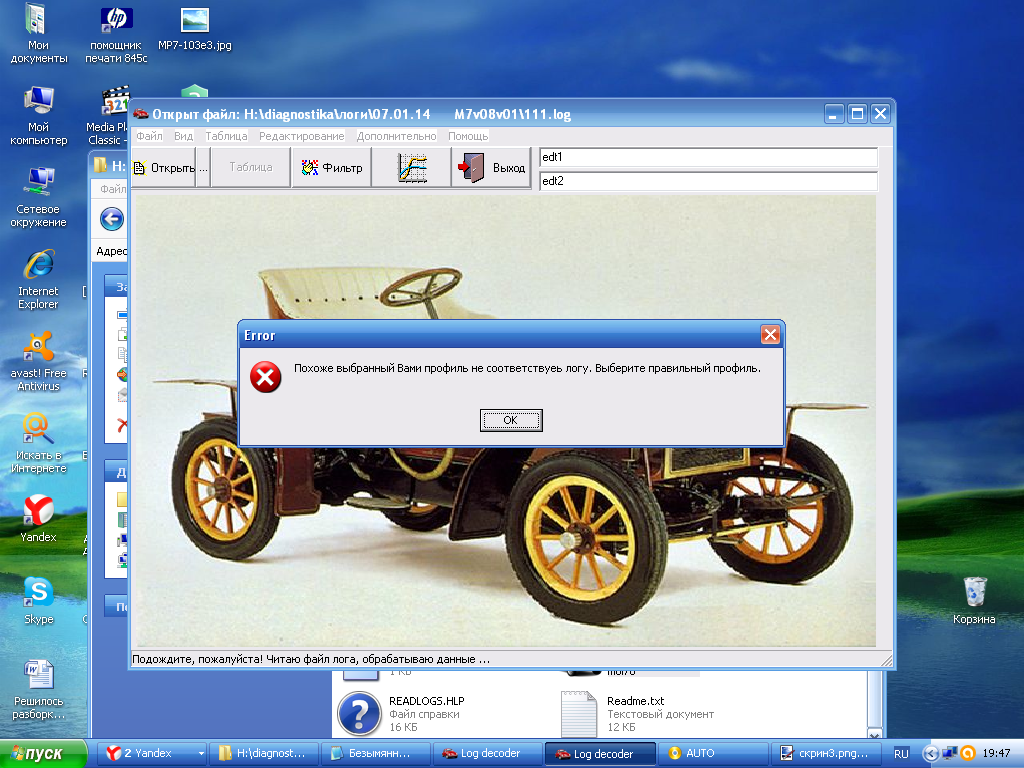The width and height of the screenshot is (1024, 768).
Task: Minimize the Log decoder window
Action: pyautogui.click(x=833, y=114)
